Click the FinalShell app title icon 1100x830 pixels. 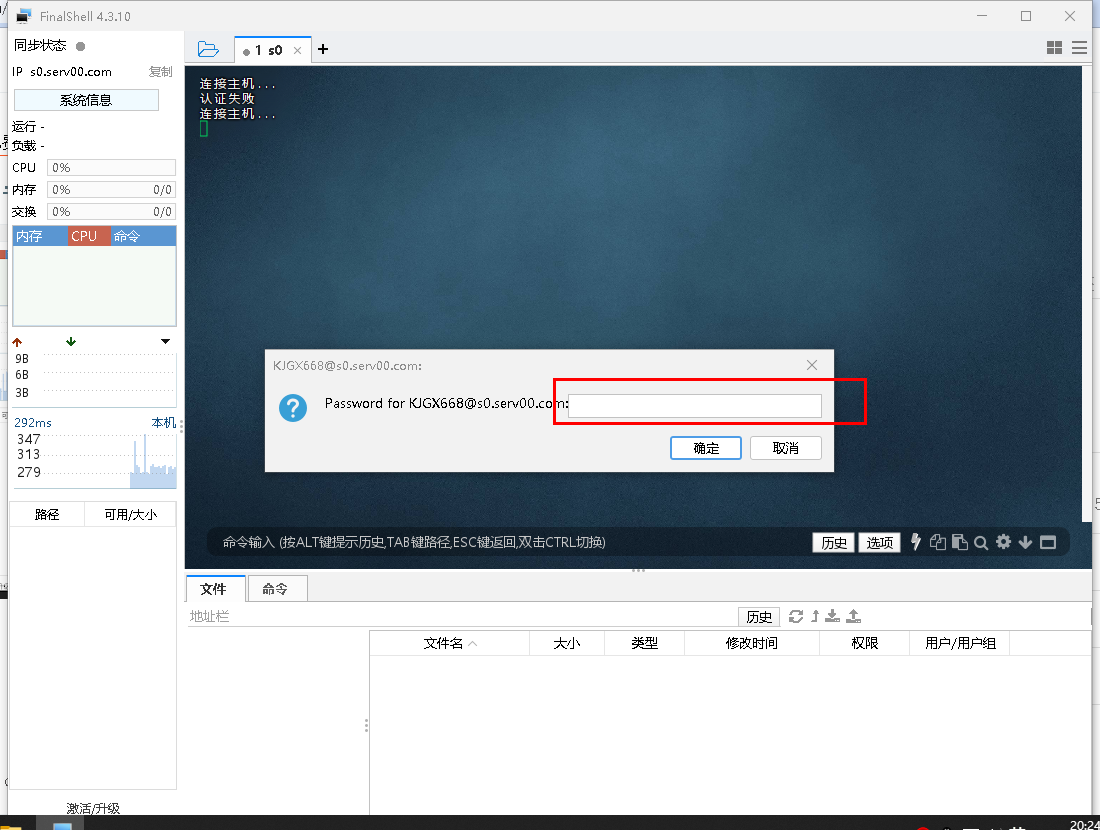pos(24,15)
